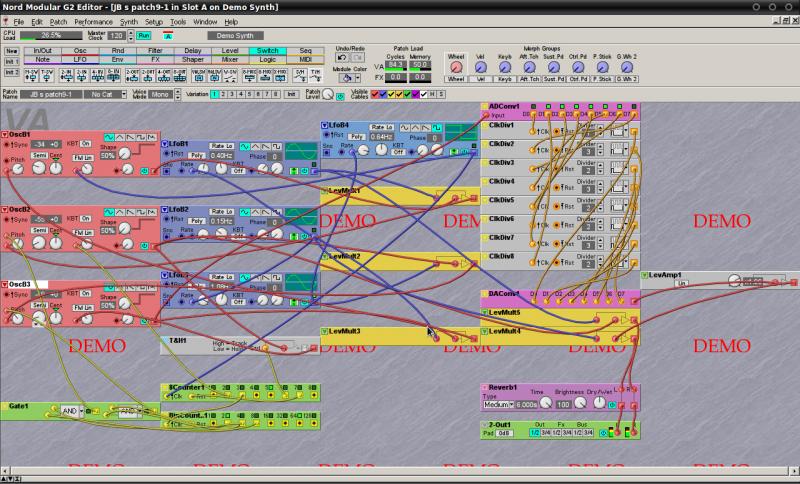Viewport: 800px width, 484px height.
Task: Open the Synth menu
Action: pos(129,22)
